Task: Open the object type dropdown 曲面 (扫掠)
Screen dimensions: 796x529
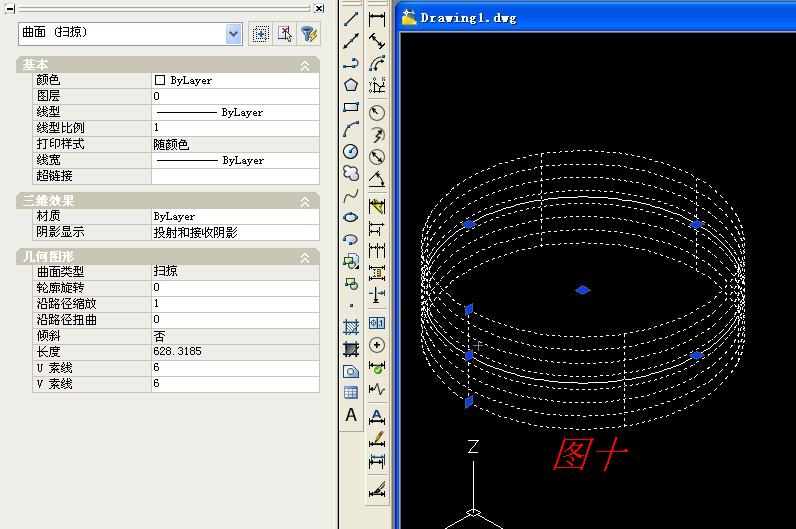Action: tap(234, 34)
